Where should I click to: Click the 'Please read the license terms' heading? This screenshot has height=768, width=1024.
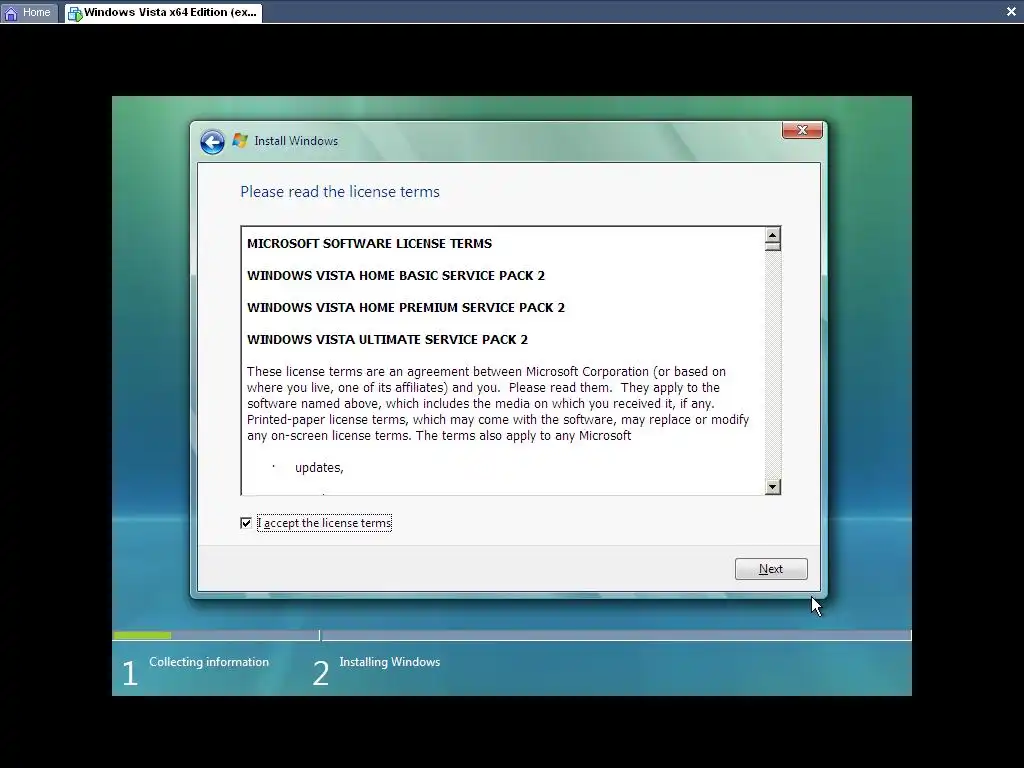(x=340, y=192)
